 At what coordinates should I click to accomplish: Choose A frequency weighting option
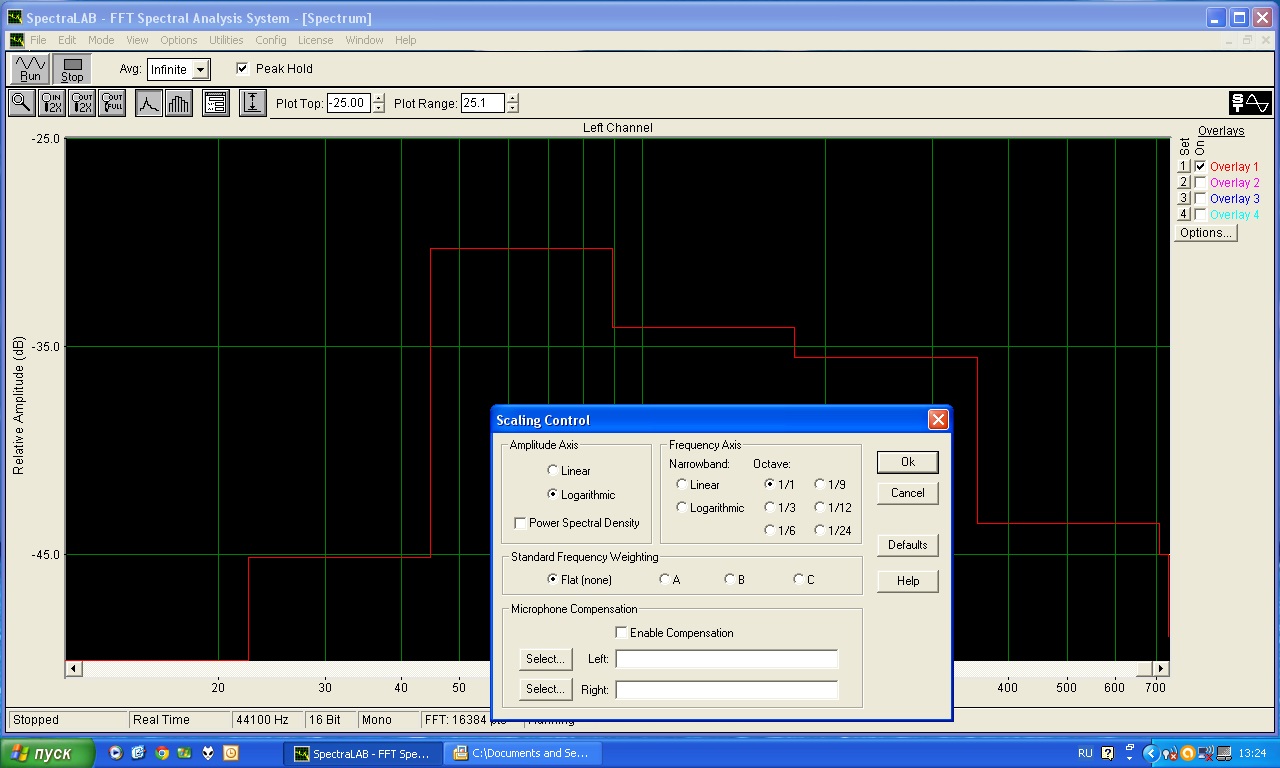coord(665,580)
